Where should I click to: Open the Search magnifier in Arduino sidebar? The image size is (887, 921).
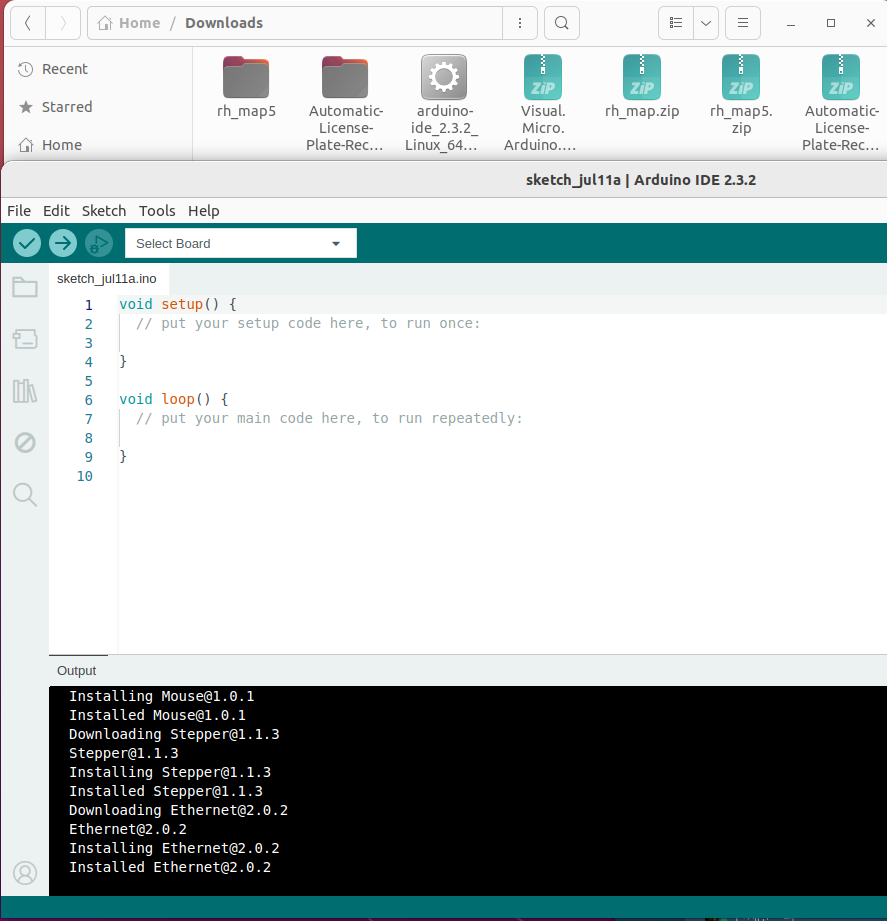pos(25,495)
